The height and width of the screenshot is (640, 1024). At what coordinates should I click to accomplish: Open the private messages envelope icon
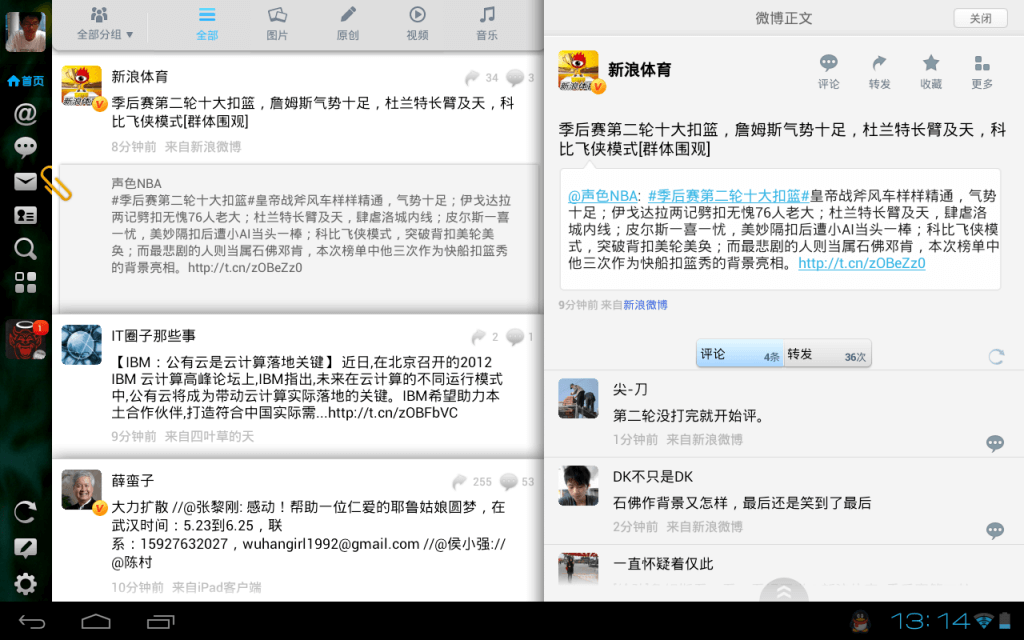25,182
